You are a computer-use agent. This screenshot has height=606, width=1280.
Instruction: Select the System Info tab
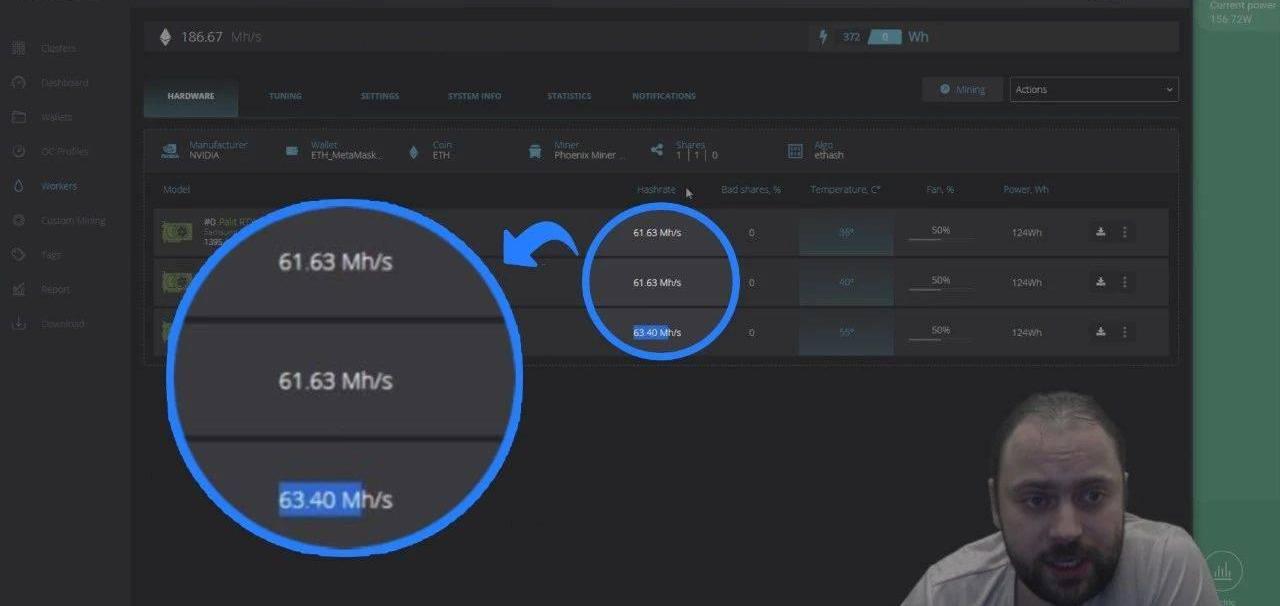coord(475,96)
